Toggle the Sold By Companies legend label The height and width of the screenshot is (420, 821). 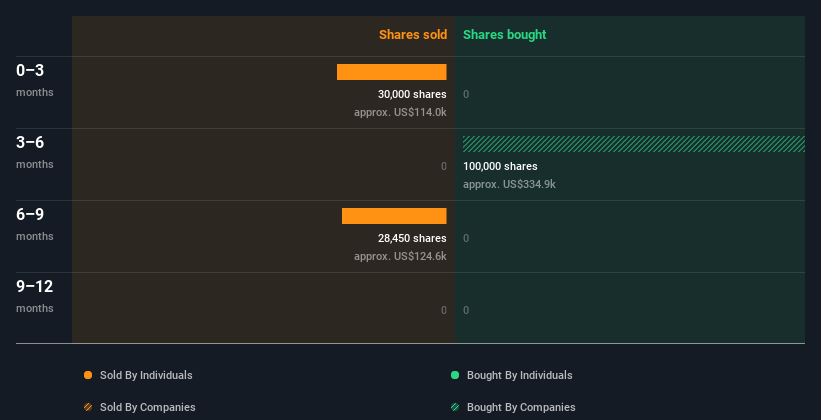[x=147, y=407]
